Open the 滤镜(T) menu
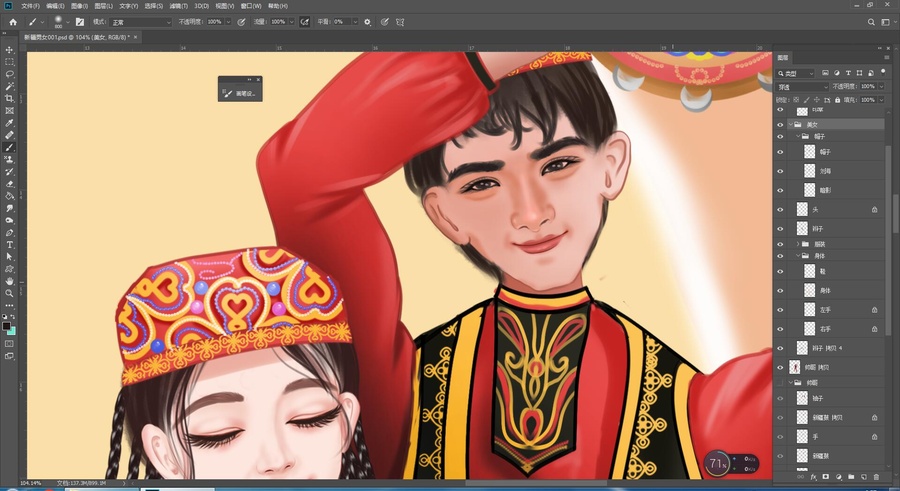 [x=179, y=6]
